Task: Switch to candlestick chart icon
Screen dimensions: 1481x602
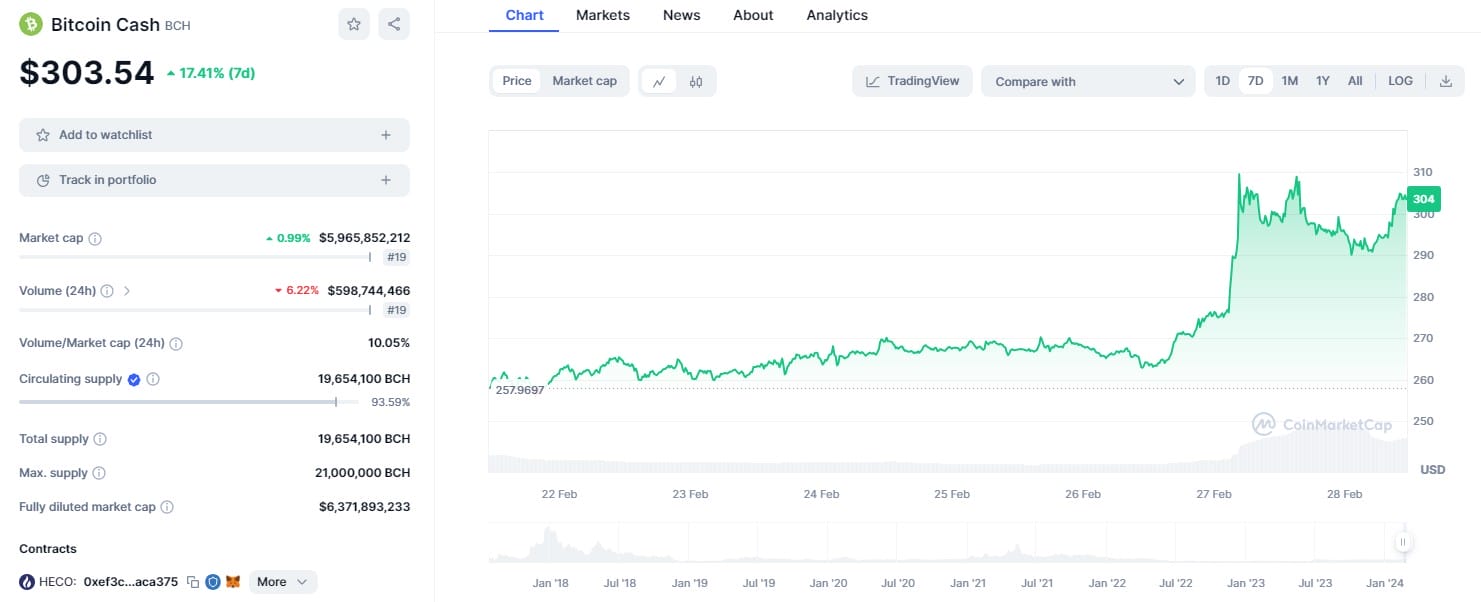Action: coord(696,82)
